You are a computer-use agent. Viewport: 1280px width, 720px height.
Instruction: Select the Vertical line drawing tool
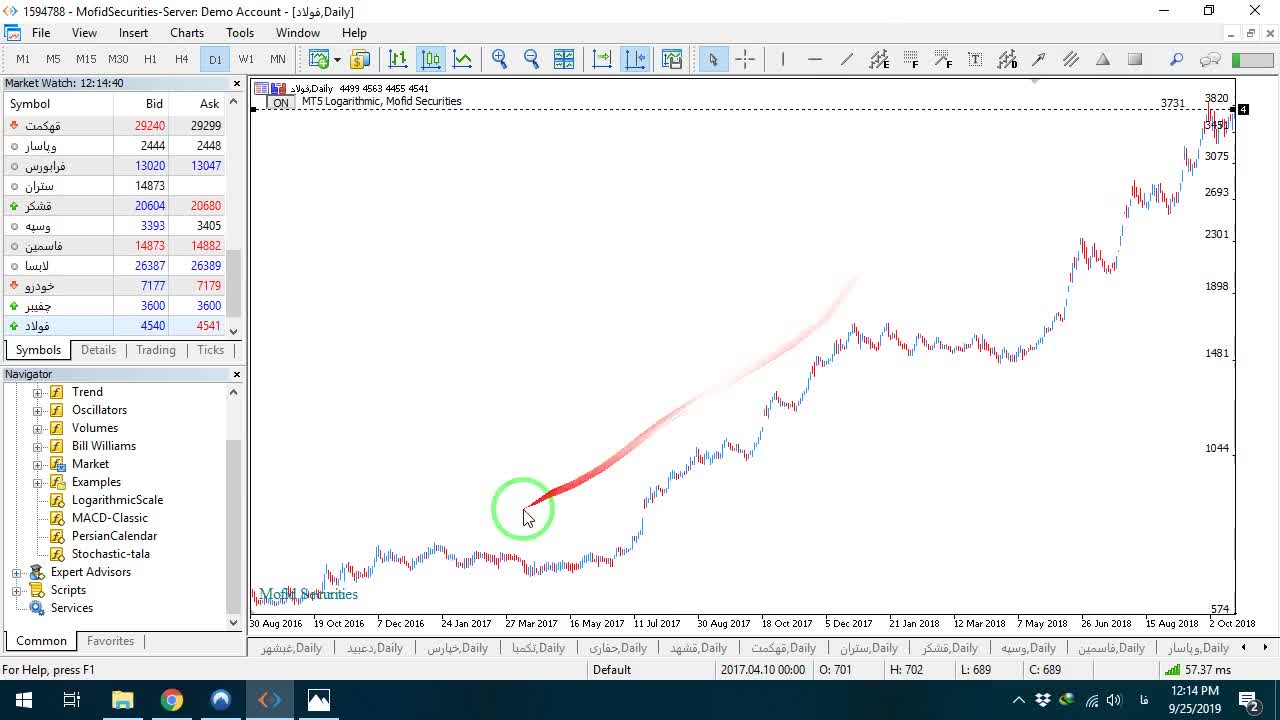pyautogui.click(x=783, y=59)
